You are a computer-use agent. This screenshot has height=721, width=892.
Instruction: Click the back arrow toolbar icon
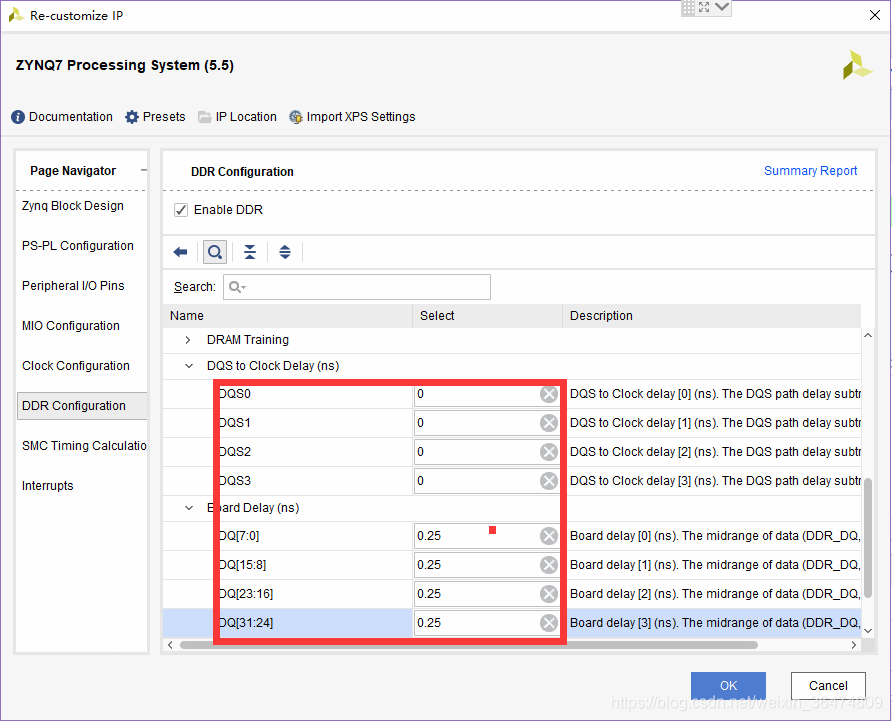pos(180,252)
